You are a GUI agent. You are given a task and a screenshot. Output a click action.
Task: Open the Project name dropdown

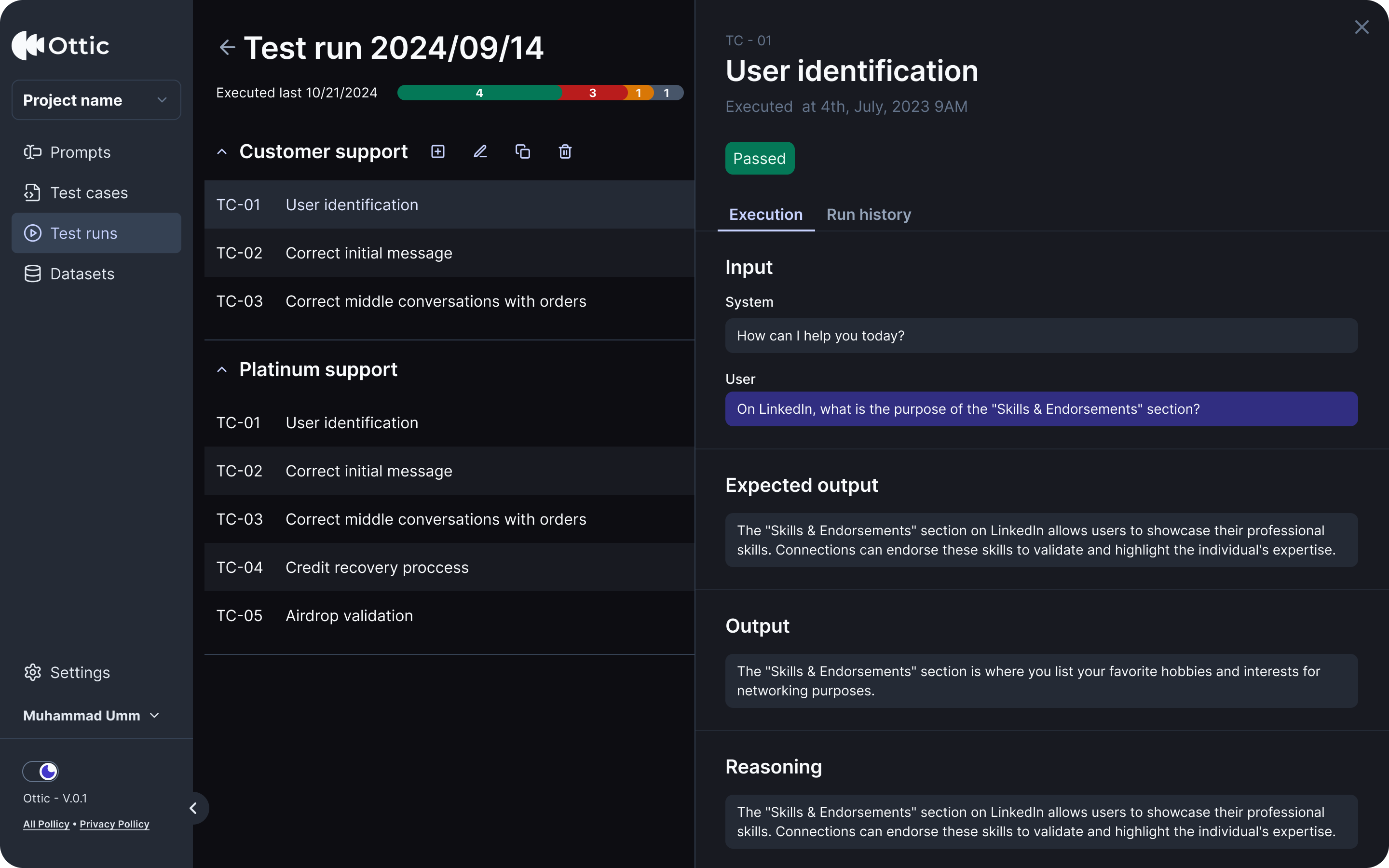96,100
